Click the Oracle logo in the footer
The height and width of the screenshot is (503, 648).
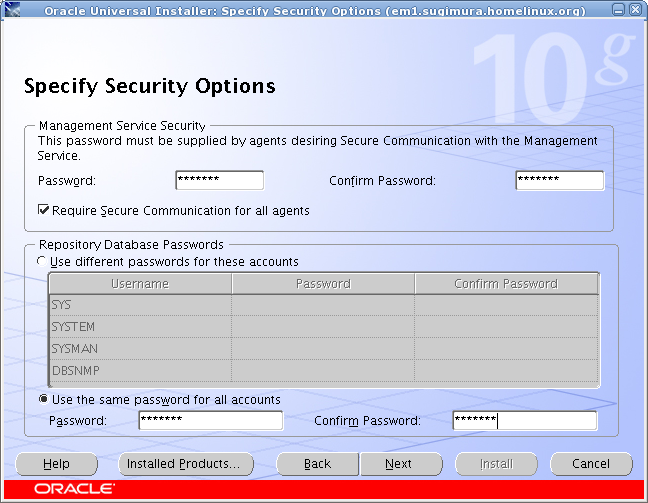tap(74, 489)
